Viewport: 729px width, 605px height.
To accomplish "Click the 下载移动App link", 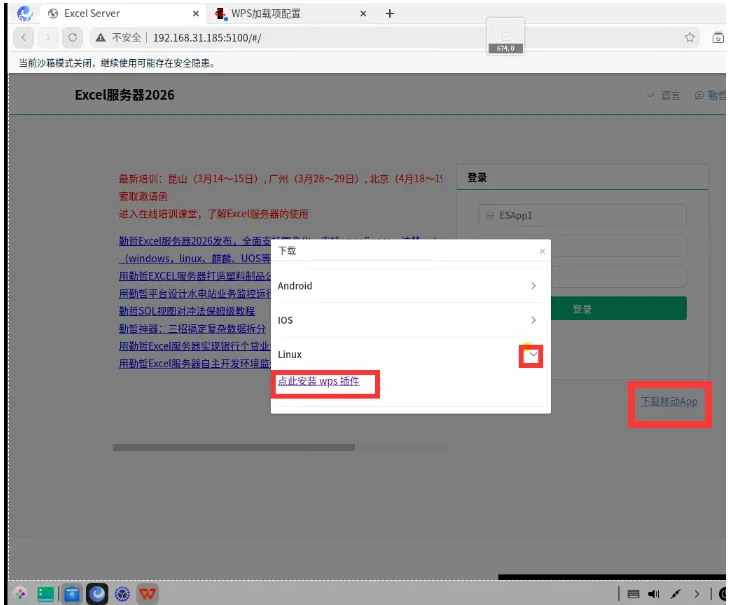I will tap(669, 401).
